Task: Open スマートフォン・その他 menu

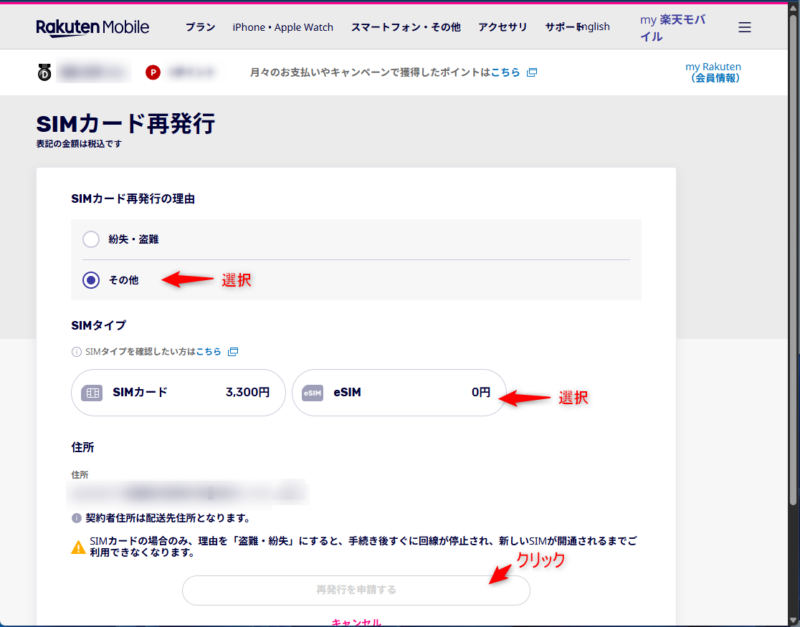Action: point(407,27)
